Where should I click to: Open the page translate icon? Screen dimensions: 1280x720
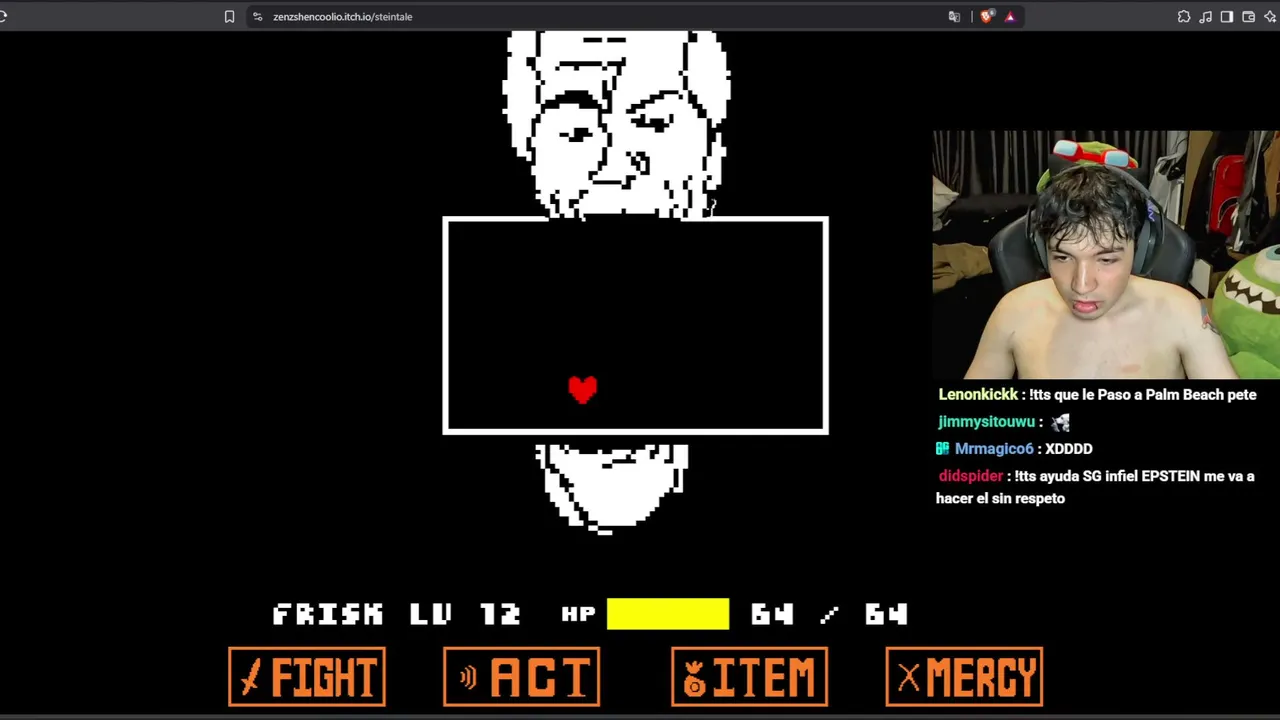(954, 16)
